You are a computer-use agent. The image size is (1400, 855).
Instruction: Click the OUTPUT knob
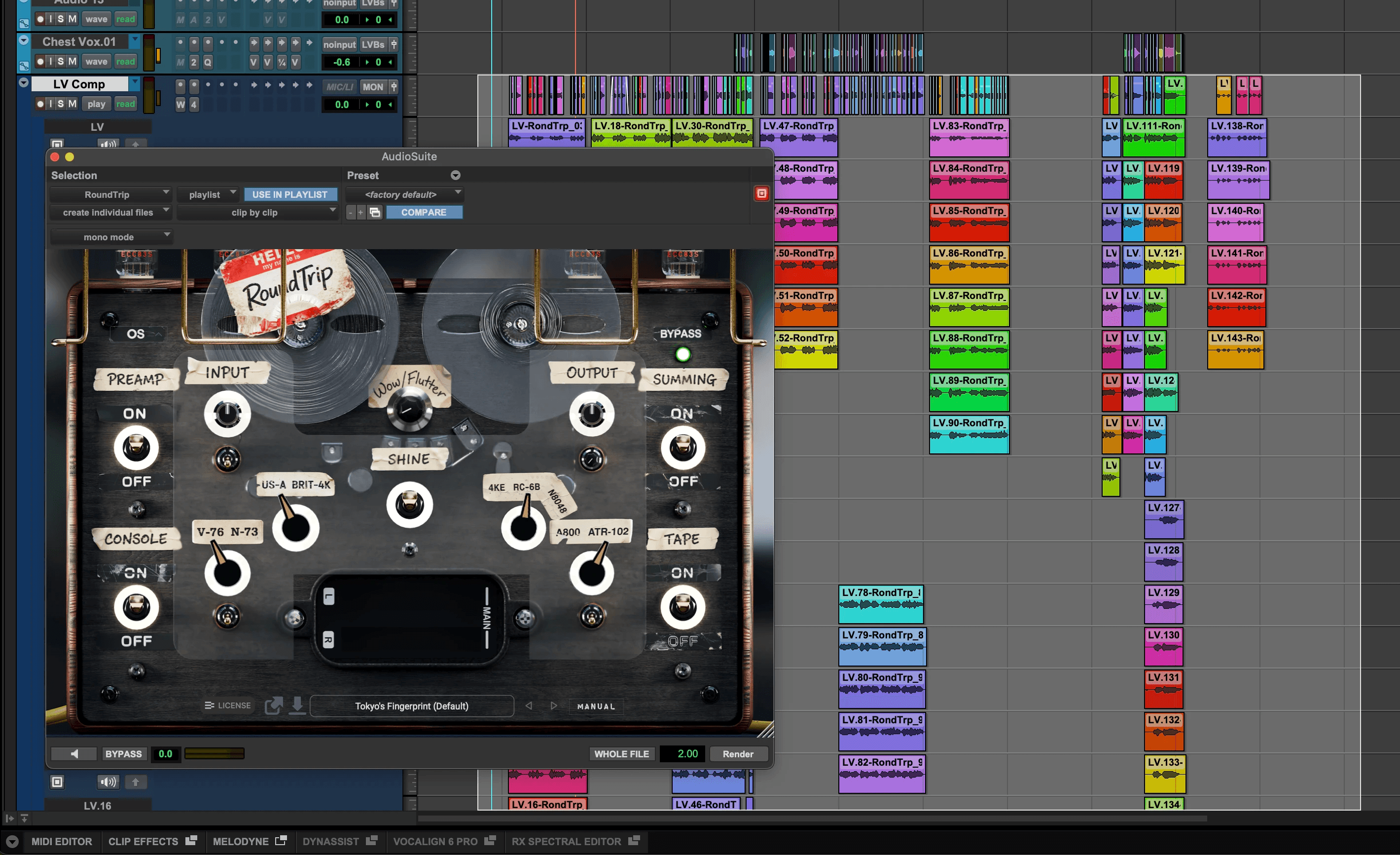(591, 413)
